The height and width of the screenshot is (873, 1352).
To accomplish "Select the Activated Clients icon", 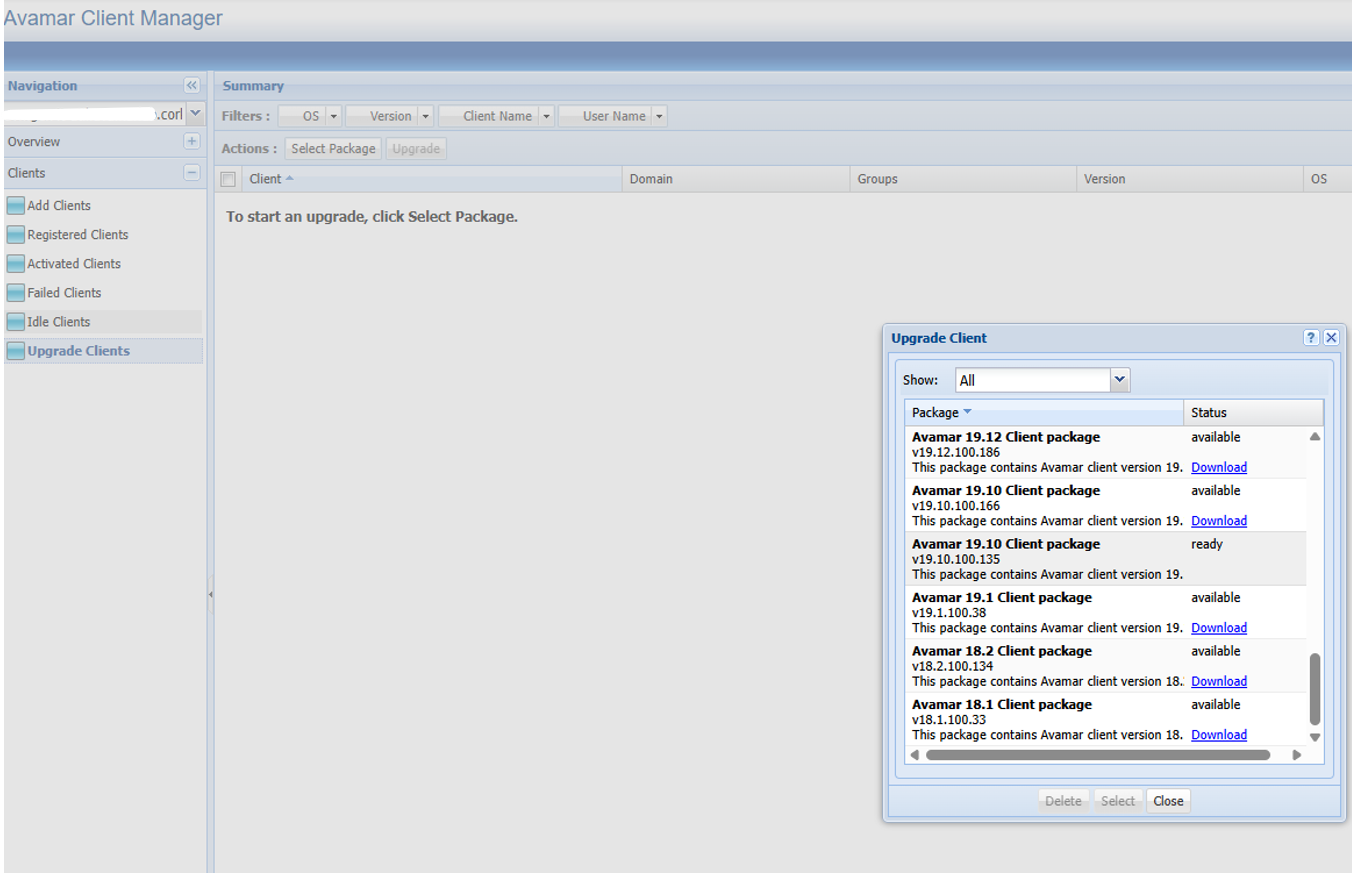I will tap(16, 263).
